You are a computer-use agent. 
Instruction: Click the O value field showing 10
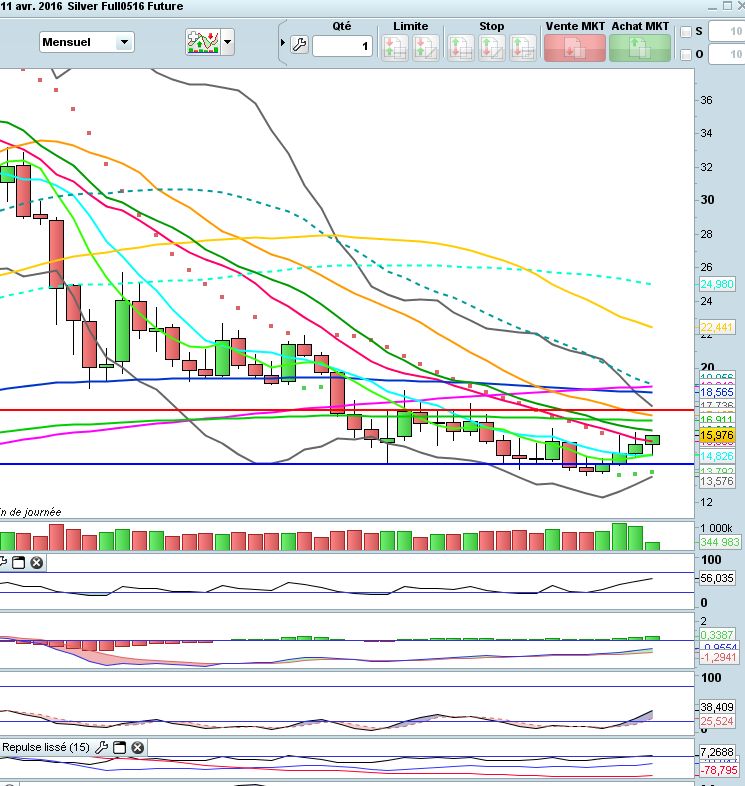point(726,54)
